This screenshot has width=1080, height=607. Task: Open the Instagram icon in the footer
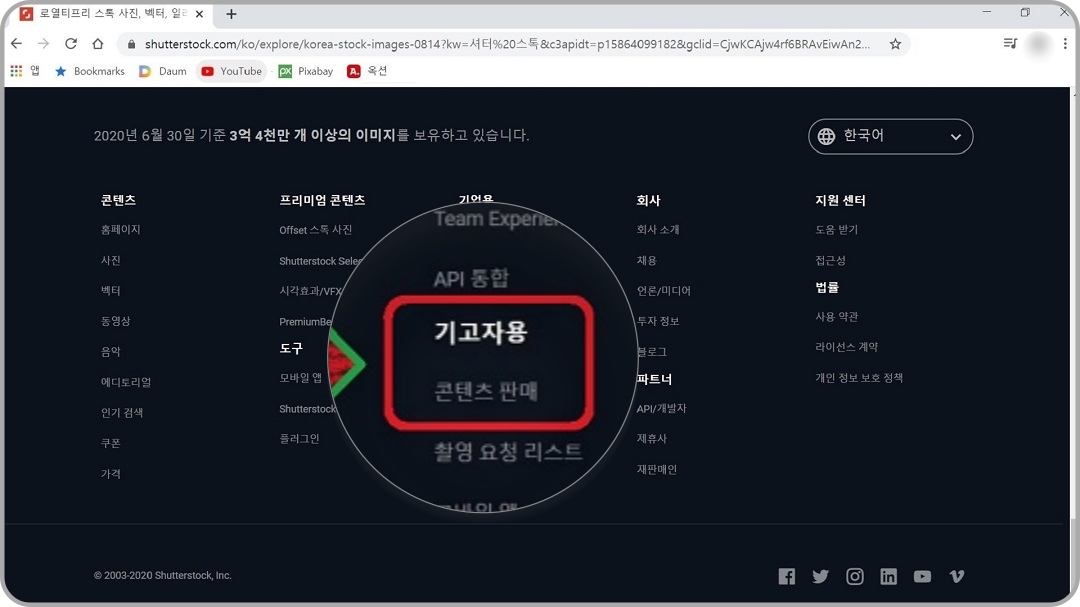pyautogui.click(x=855, y=576)
